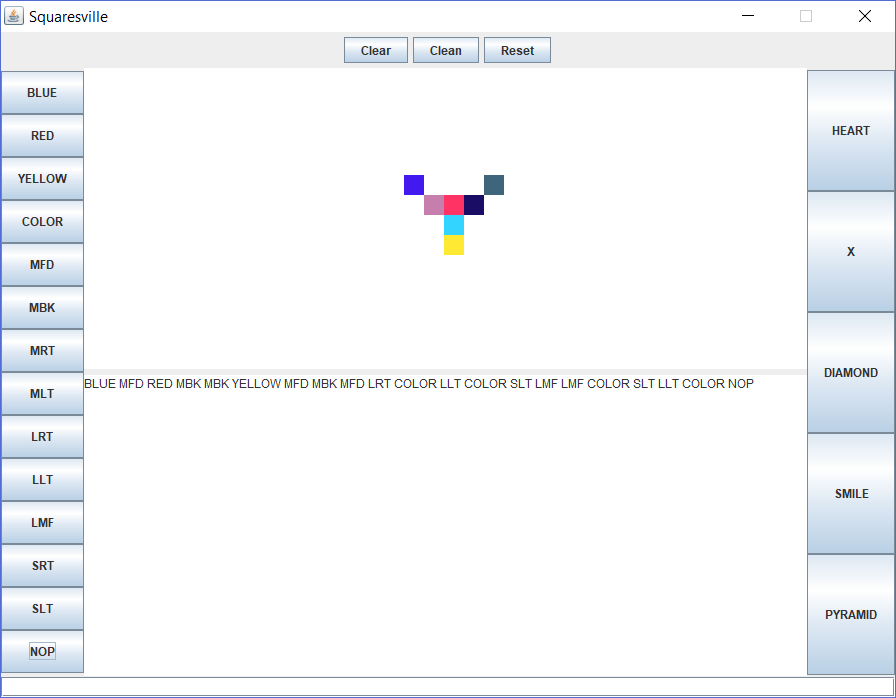The image size is (896, 698).
Task: Draw the HEART preset shape
Action: pos(851,131)
